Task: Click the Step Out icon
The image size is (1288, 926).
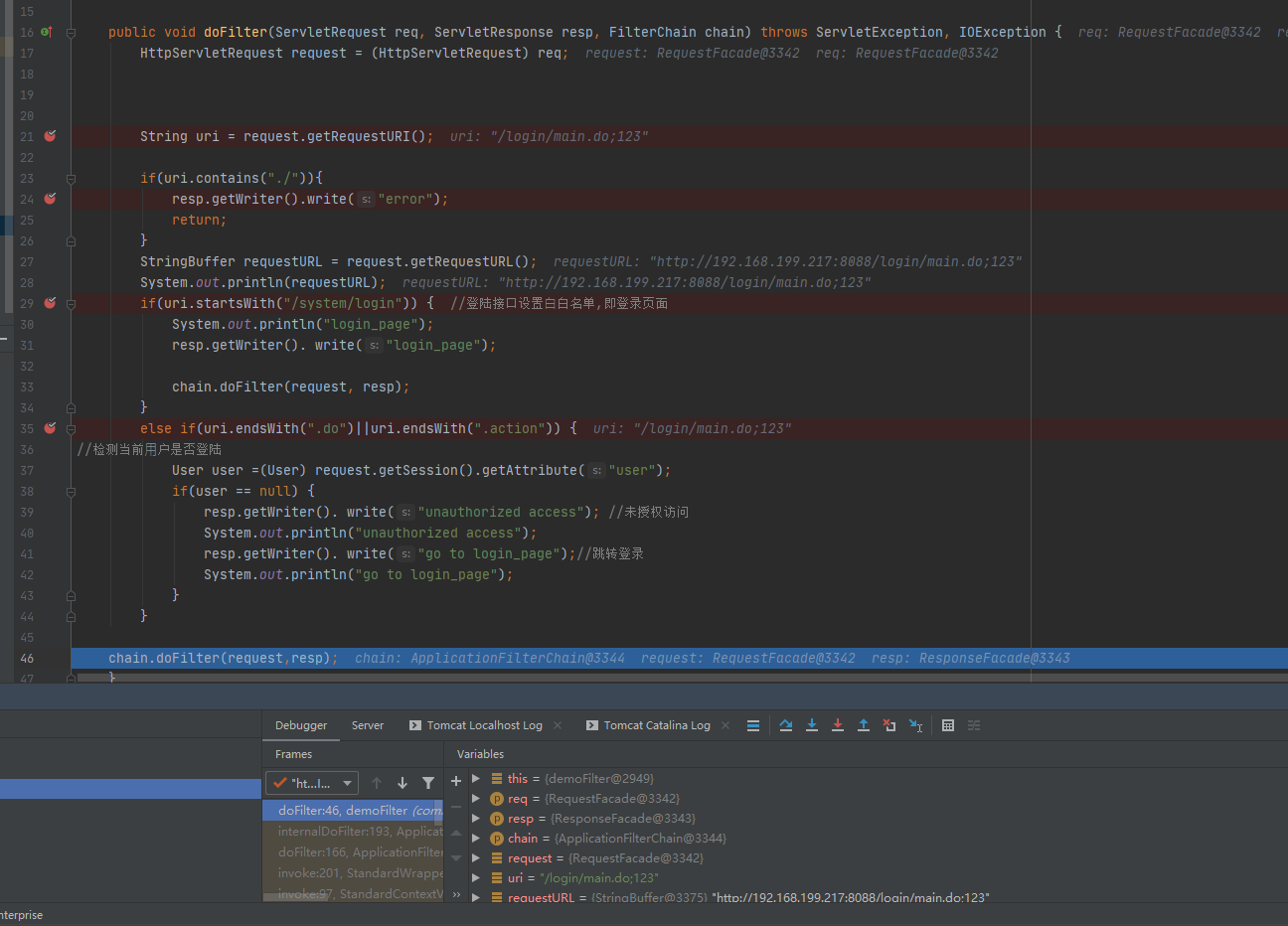Action: tap(864, 725)
